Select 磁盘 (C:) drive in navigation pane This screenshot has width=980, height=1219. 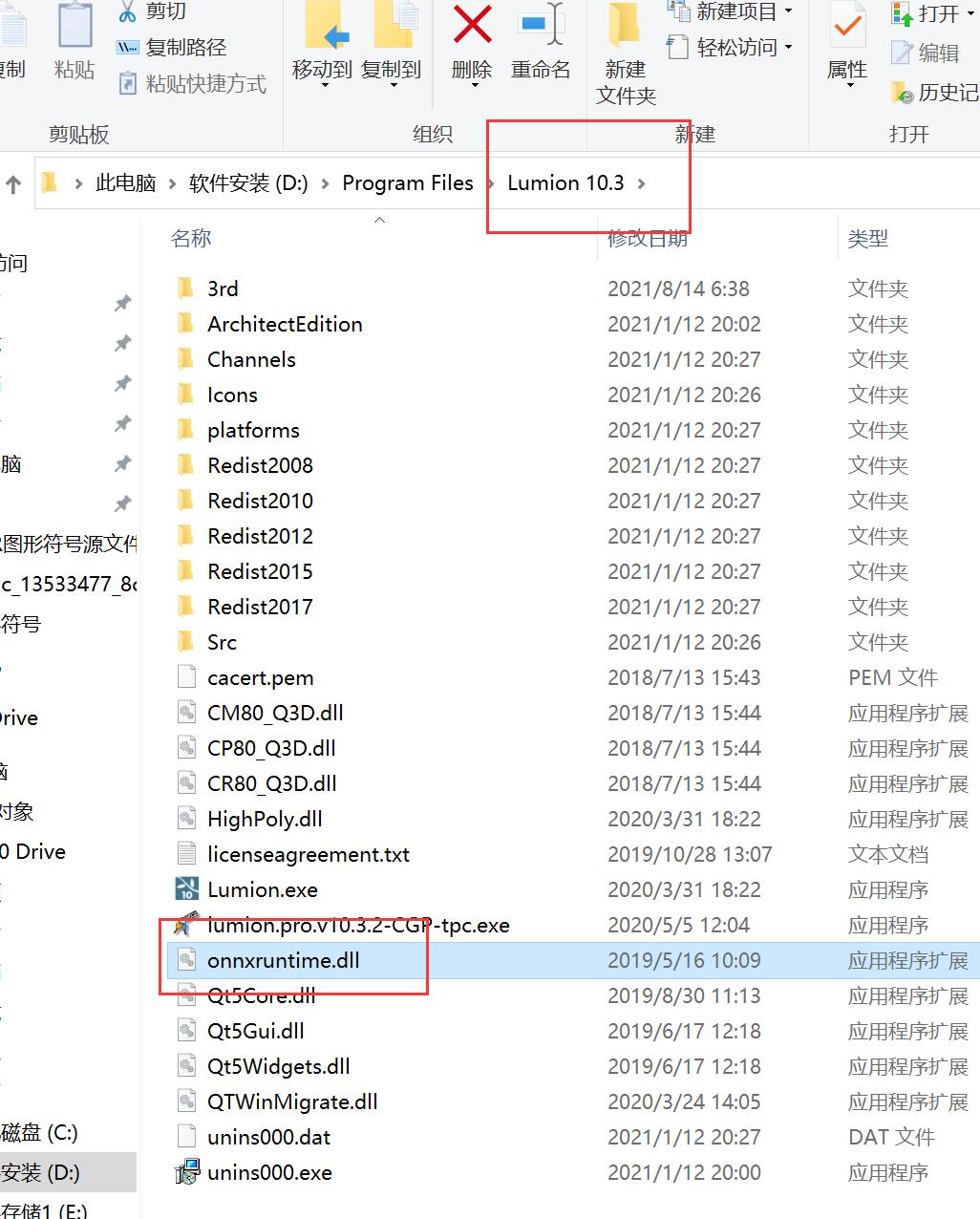pos(40,1133)
